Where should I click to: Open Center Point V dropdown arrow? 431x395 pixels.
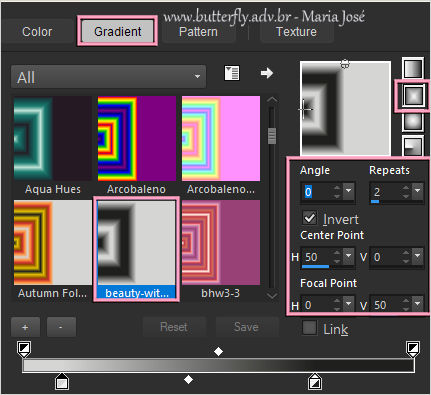pyautogui.click(x=418, y=256)
